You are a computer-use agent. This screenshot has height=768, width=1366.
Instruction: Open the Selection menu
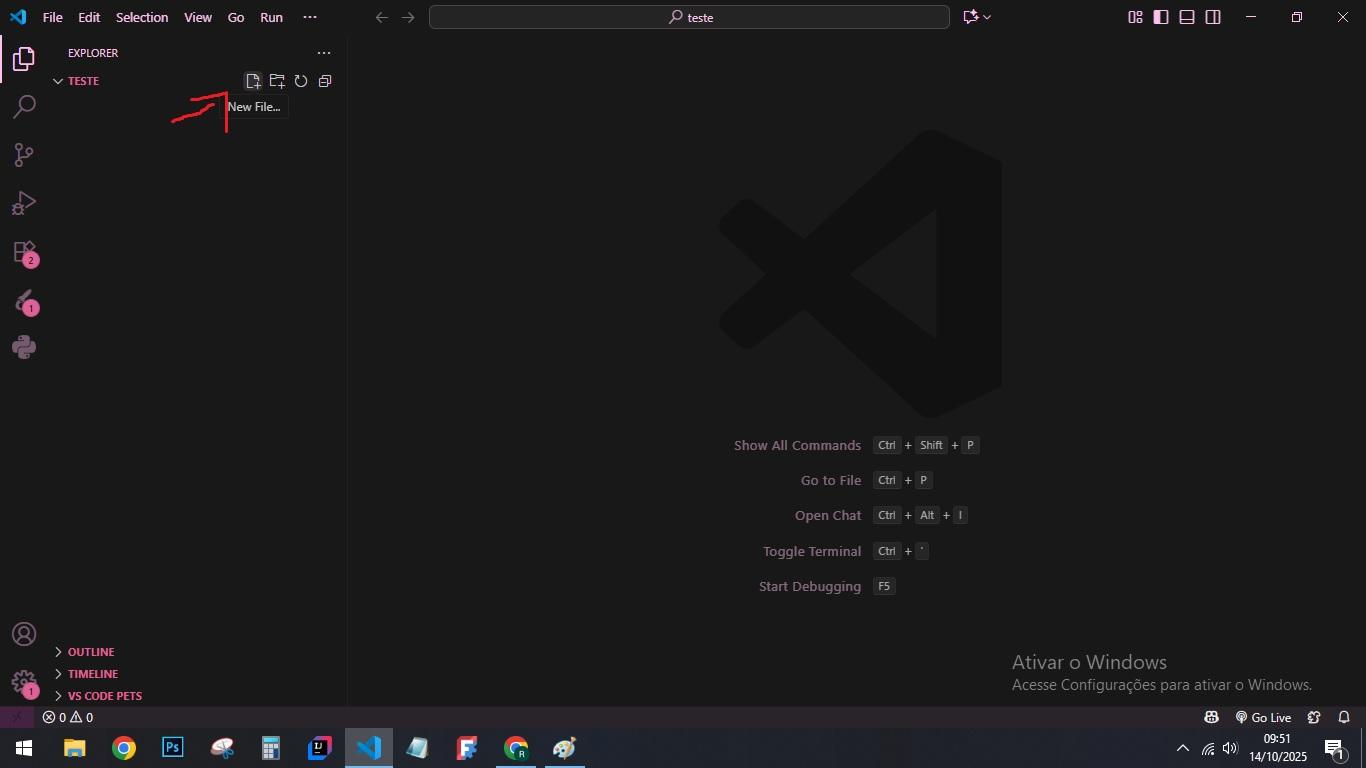142,17
